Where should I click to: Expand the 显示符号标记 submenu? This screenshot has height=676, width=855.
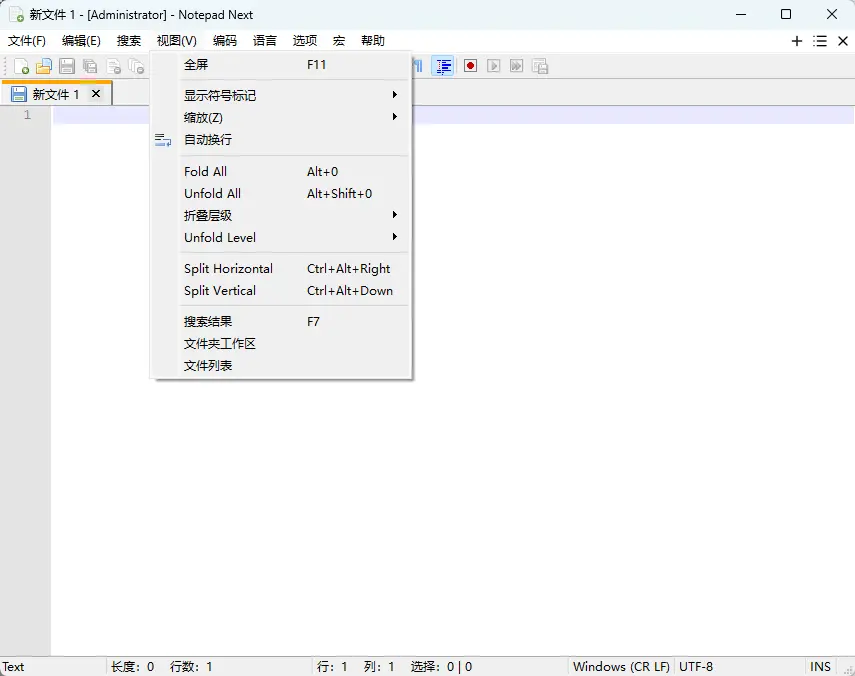coord(281,95)
